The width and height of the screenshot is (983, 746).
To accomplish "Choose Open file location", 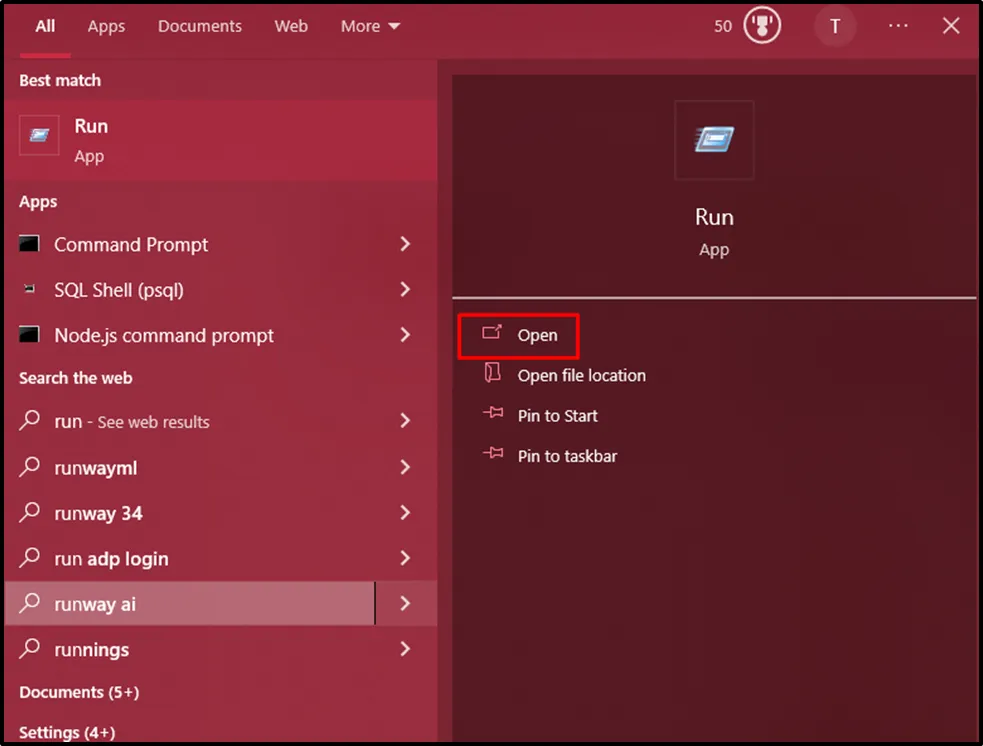I will (x=581, y=375).
